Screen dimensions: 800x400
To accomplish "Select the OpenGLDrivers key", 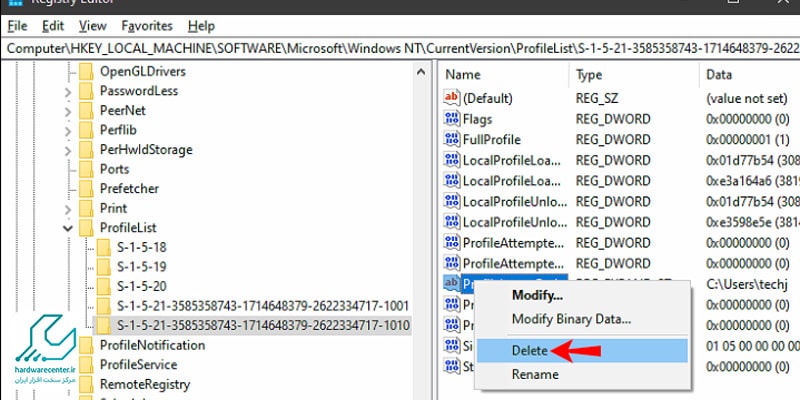I will [x=143, y=71].
